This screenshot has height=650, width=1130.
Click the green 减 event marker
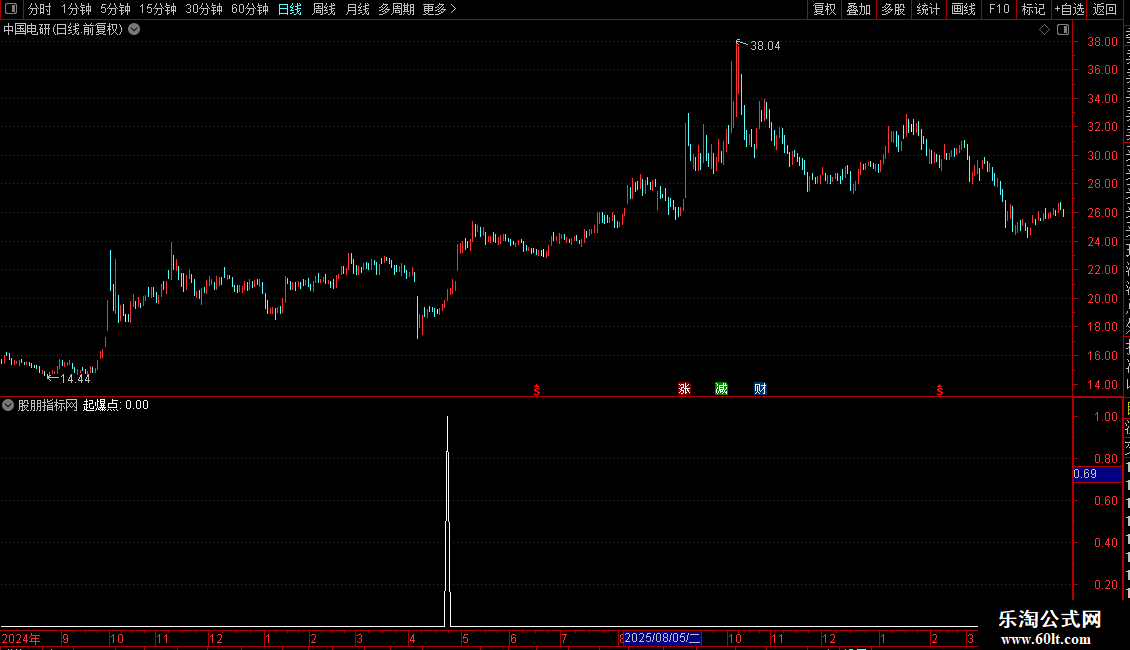[721, 389]
